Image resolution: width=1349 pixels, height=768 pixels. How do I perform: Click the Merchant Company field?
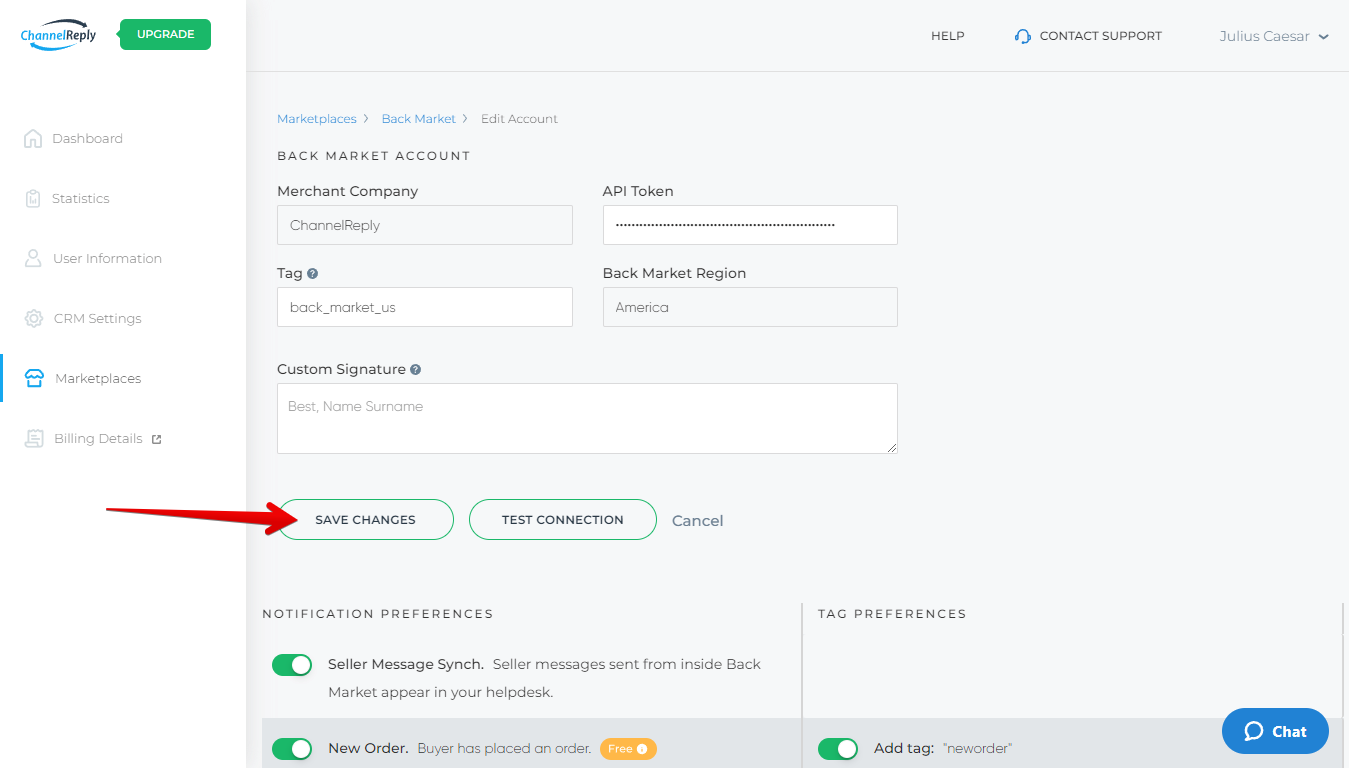[x=425, y=225]
